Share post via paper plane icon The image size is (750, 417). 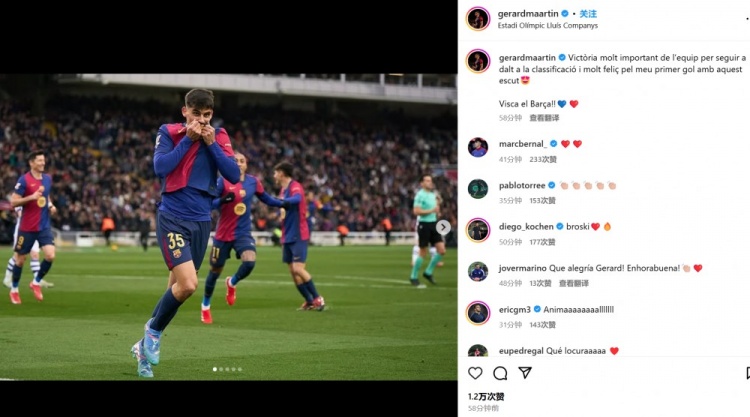click(525, 373)
